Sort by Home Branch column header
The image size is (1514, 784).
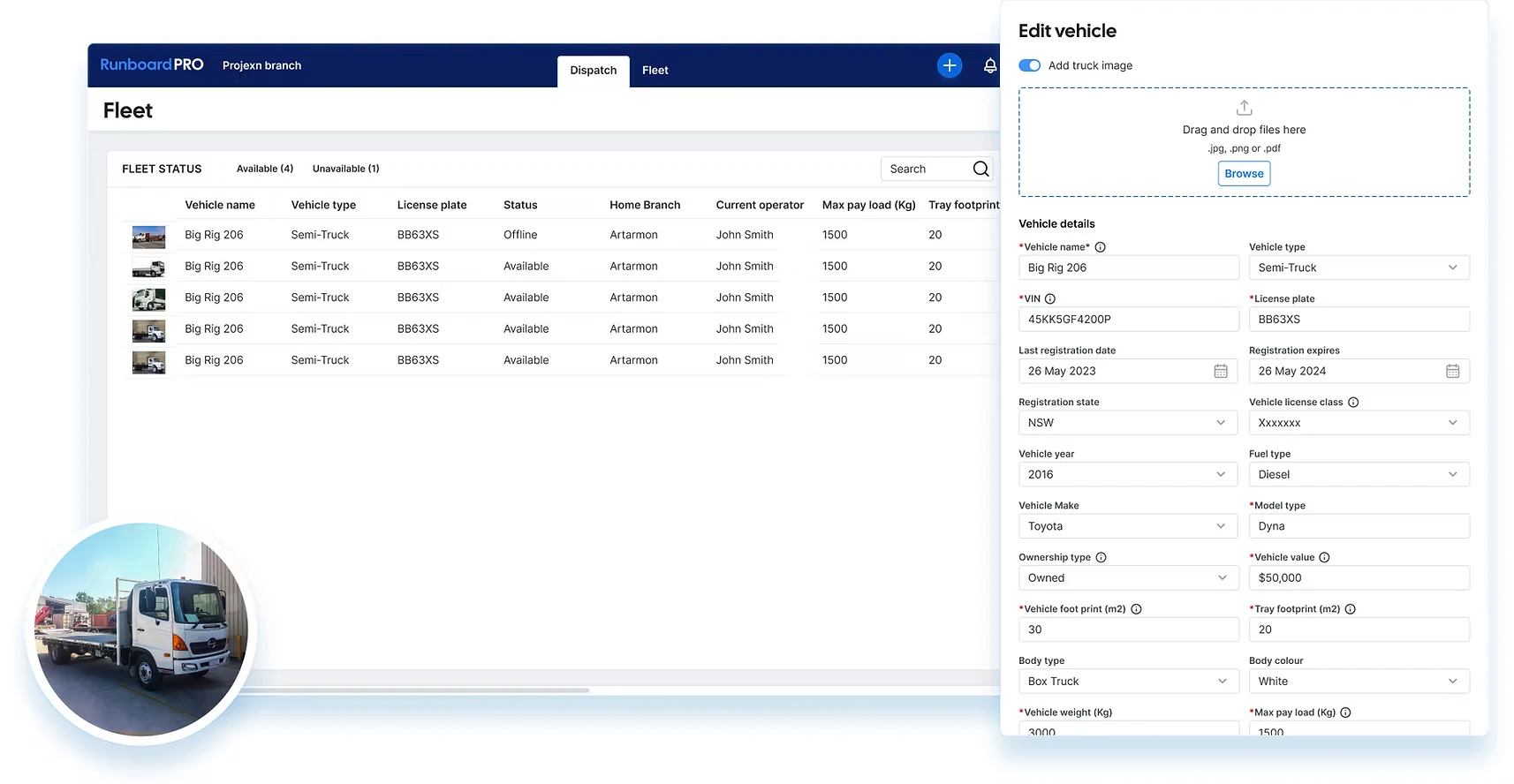[x=645, y=205]
